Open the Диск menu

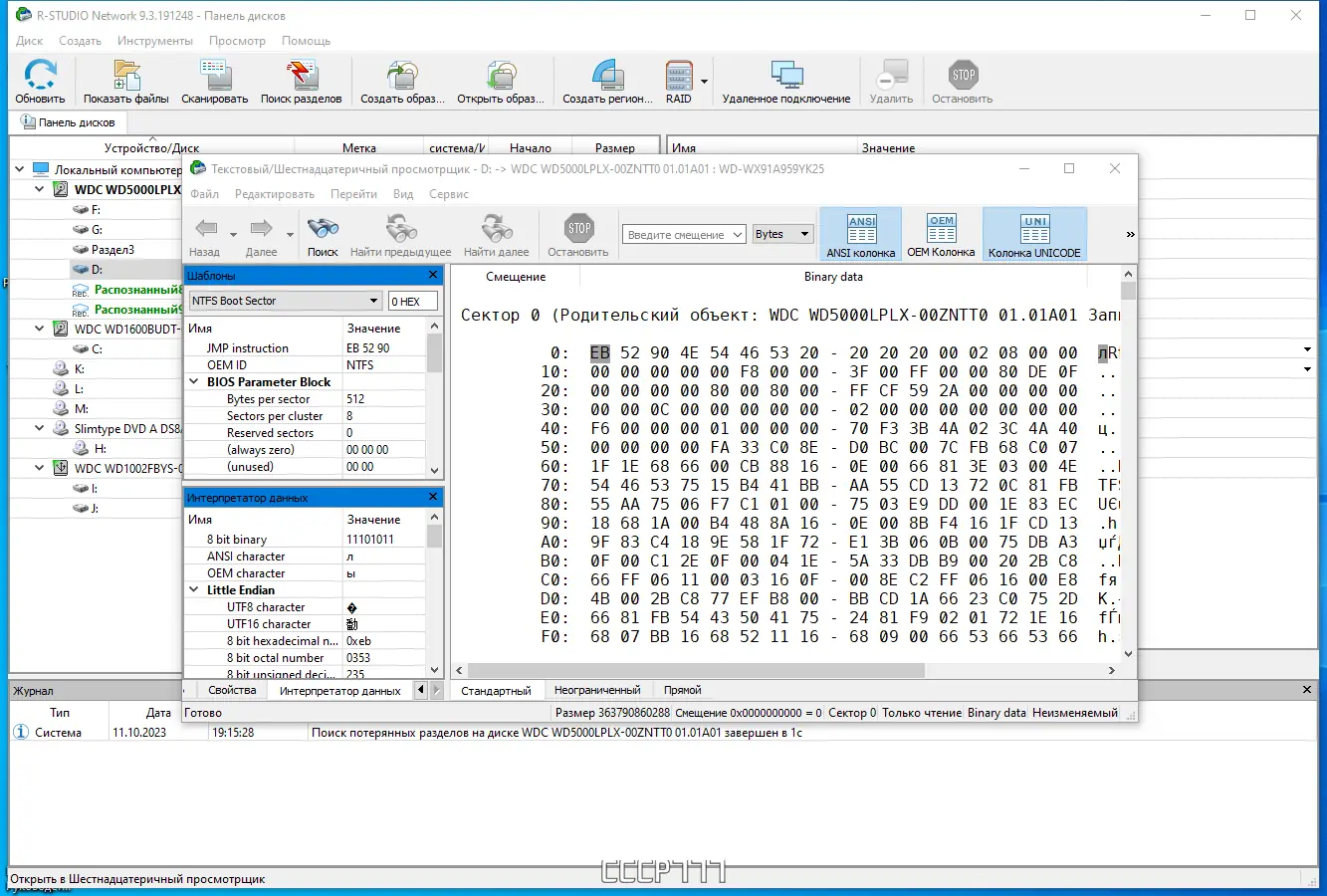[30, 41]
